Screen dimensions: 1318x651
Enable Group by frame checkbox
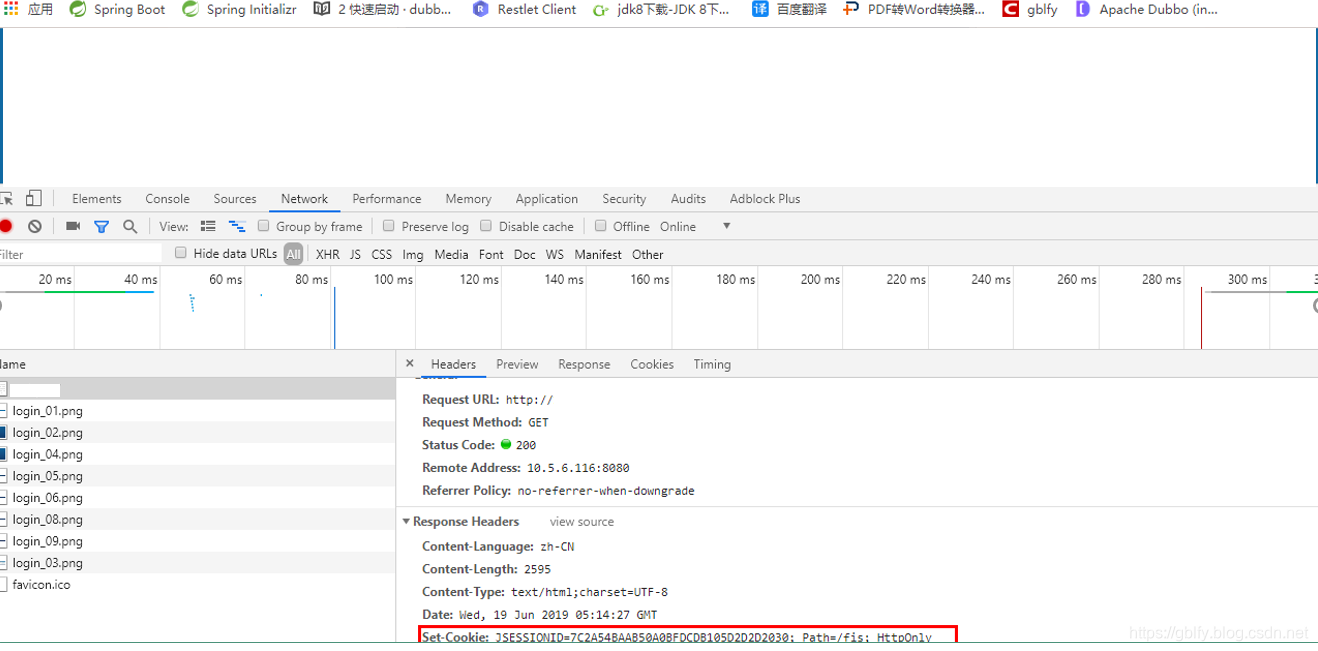click(x=264, y=226)
